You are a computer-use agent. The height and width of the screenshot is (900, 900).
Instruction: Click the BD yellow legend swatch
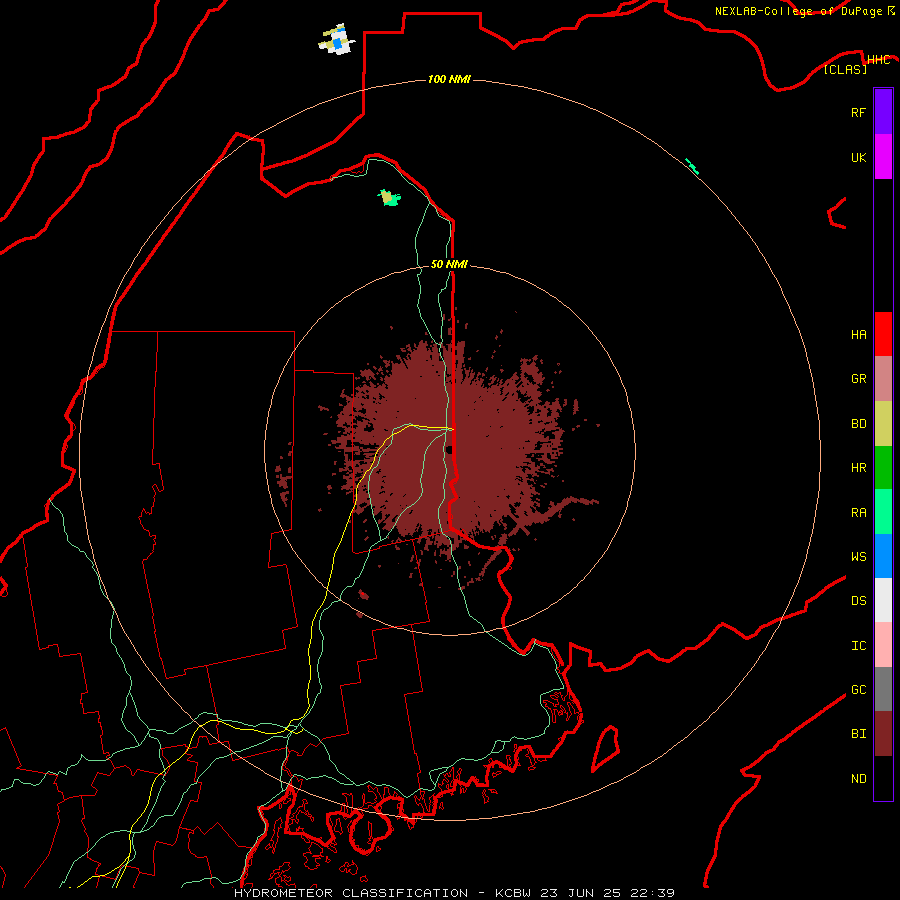(883, 424)
